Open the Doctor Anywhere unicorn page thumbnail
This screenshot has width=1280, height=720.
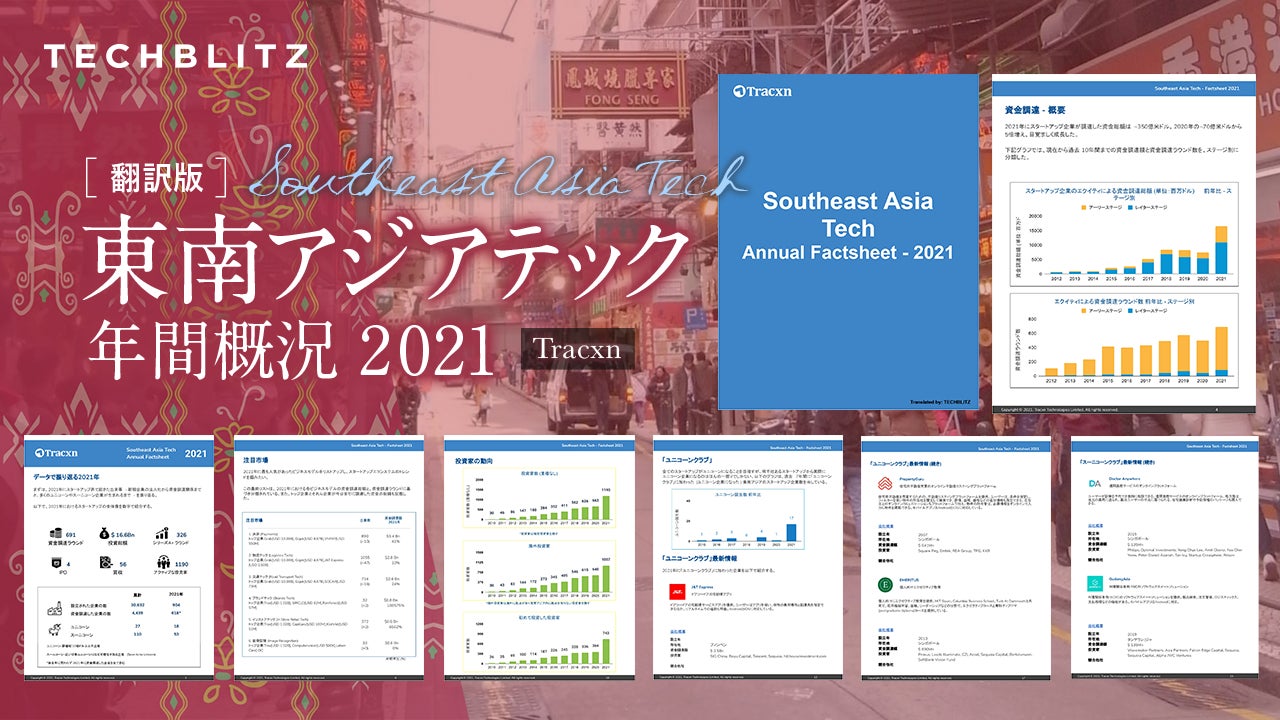click(x=1164, y=558)
